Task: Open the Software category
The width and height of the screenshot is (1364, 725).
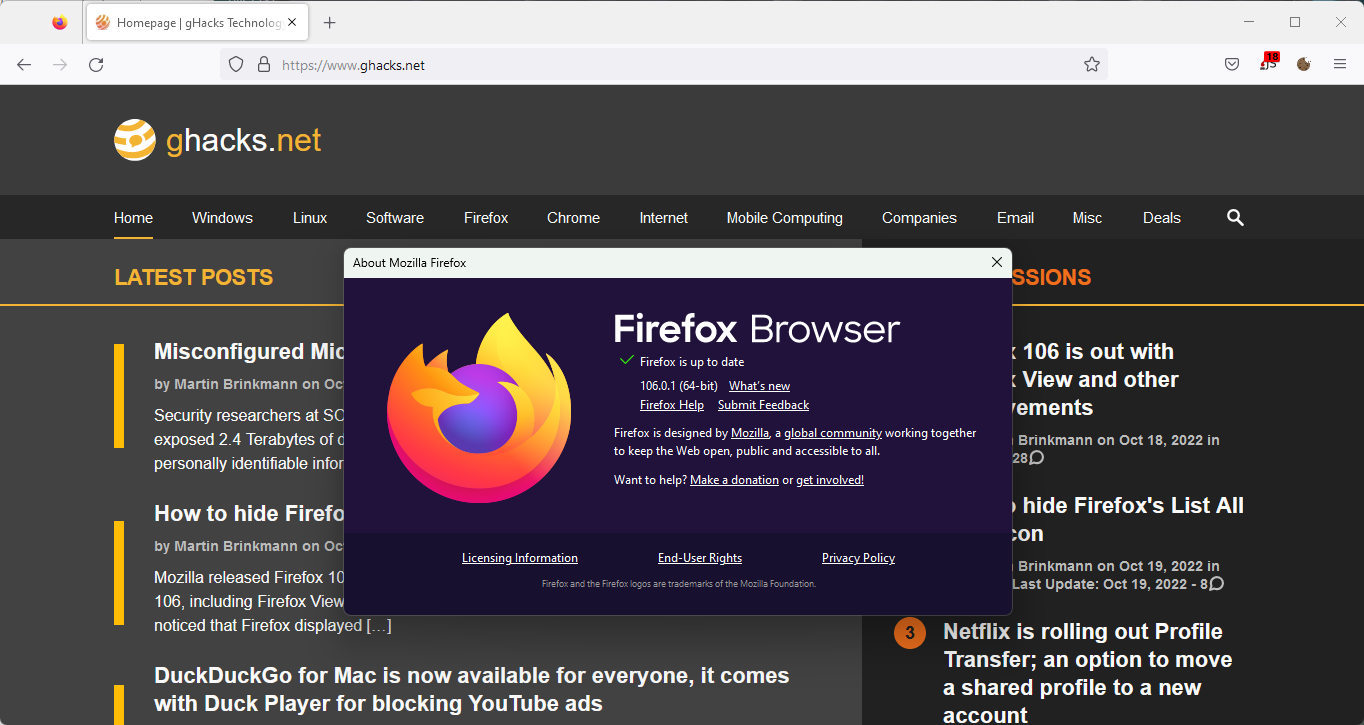Action: click(x=395, y=217)
